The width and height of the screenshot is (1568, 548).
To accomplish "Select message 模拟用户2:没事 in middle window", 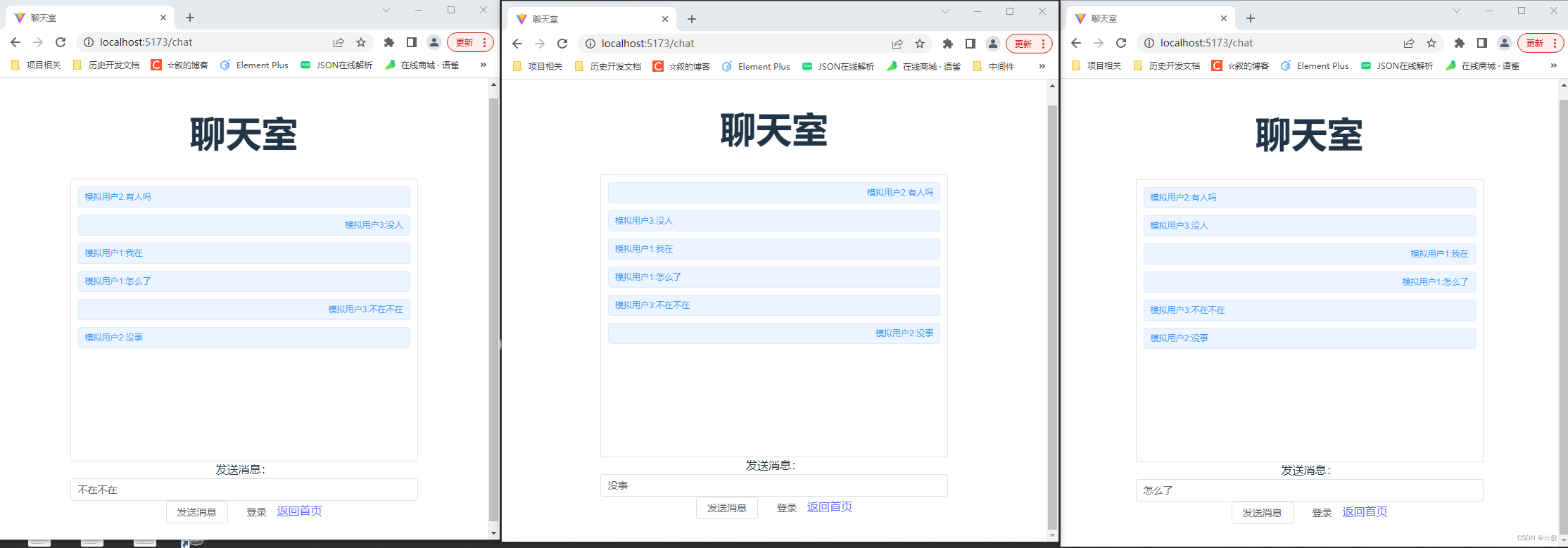I will [x=774, y=333].
